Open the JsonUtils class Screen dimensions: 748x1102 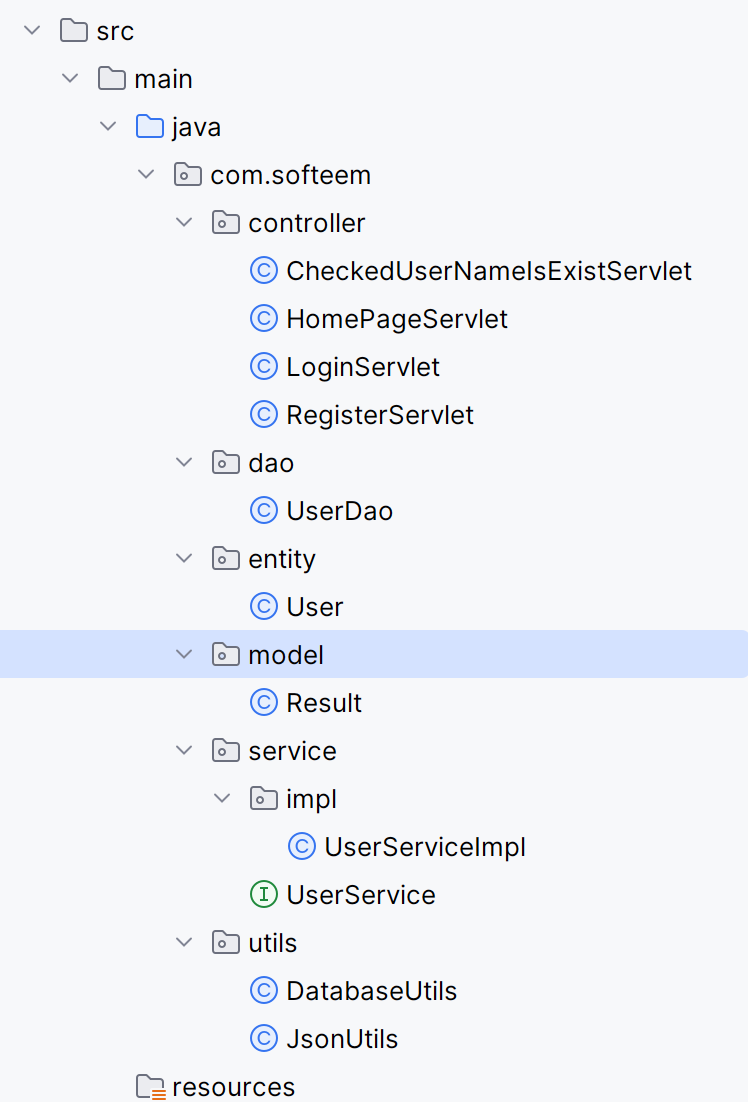(x=340, y=1038)
